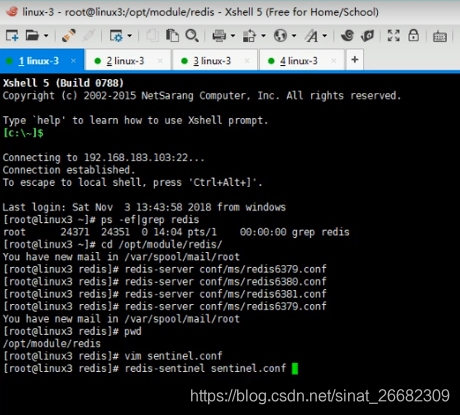Screen dimensions: 460x415
Task: Click the keyboard compose bar icon
Action: [x=440, y=36]
